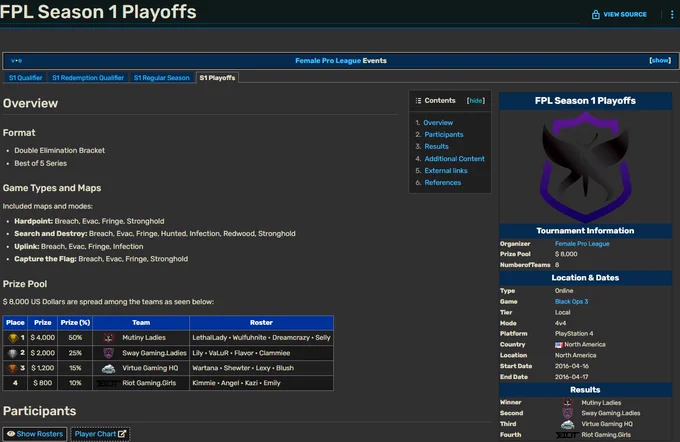Click the v·e navbox links

tap(16, 61)
